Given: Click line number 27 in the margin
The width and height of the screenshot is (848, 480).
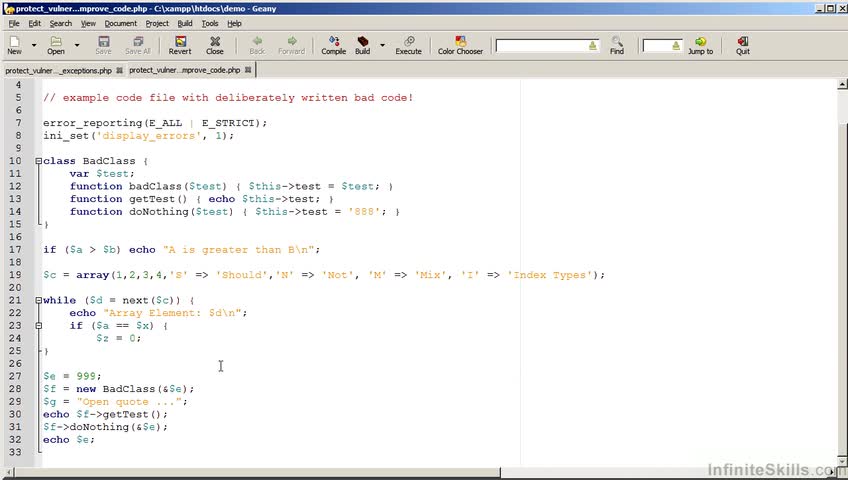Looking at the screenshot, I should 15,376.
